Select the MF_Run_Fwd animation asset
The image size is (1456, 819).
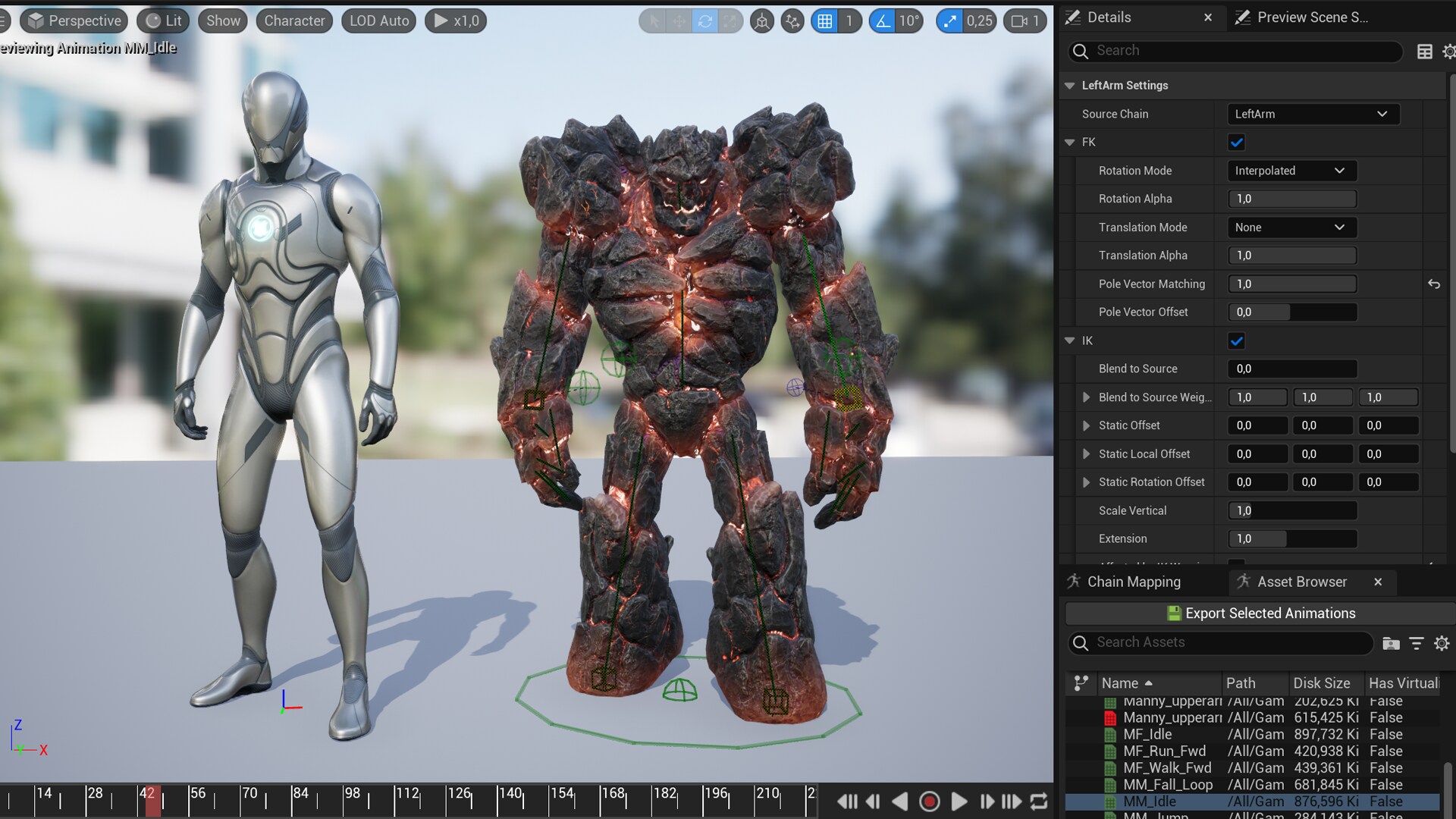click(x=1167, y=751)
